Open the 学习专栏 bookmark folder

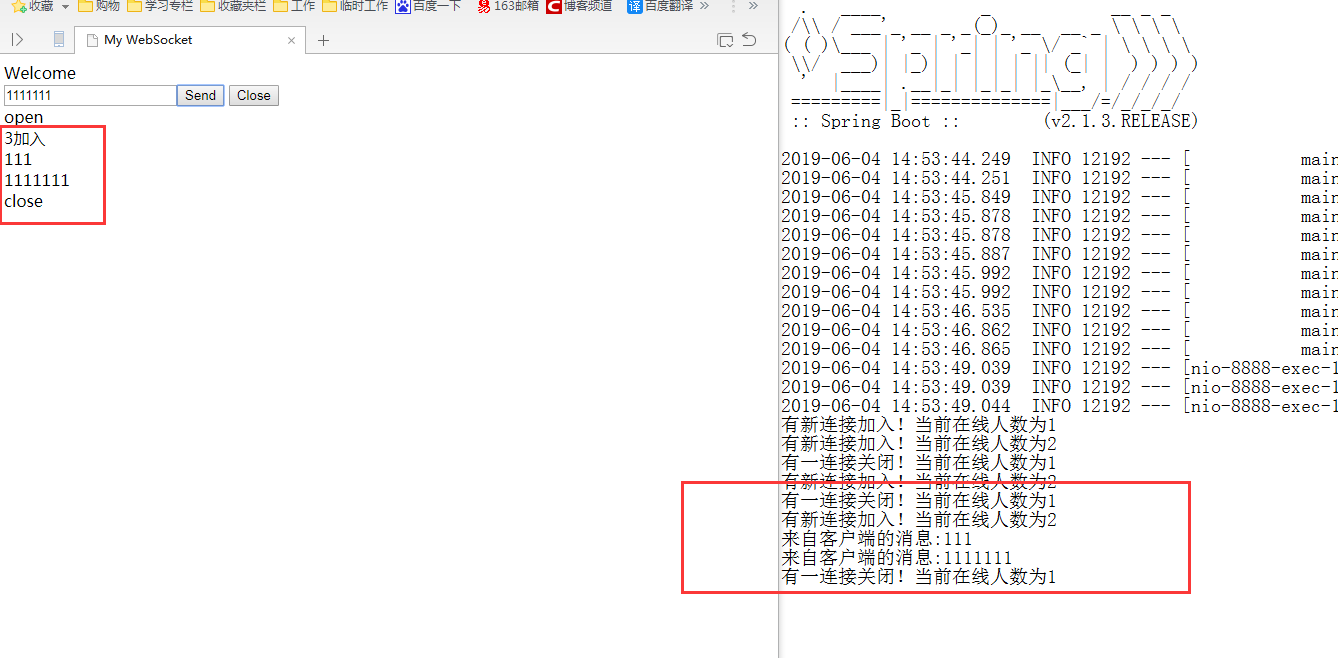[160, 6]
